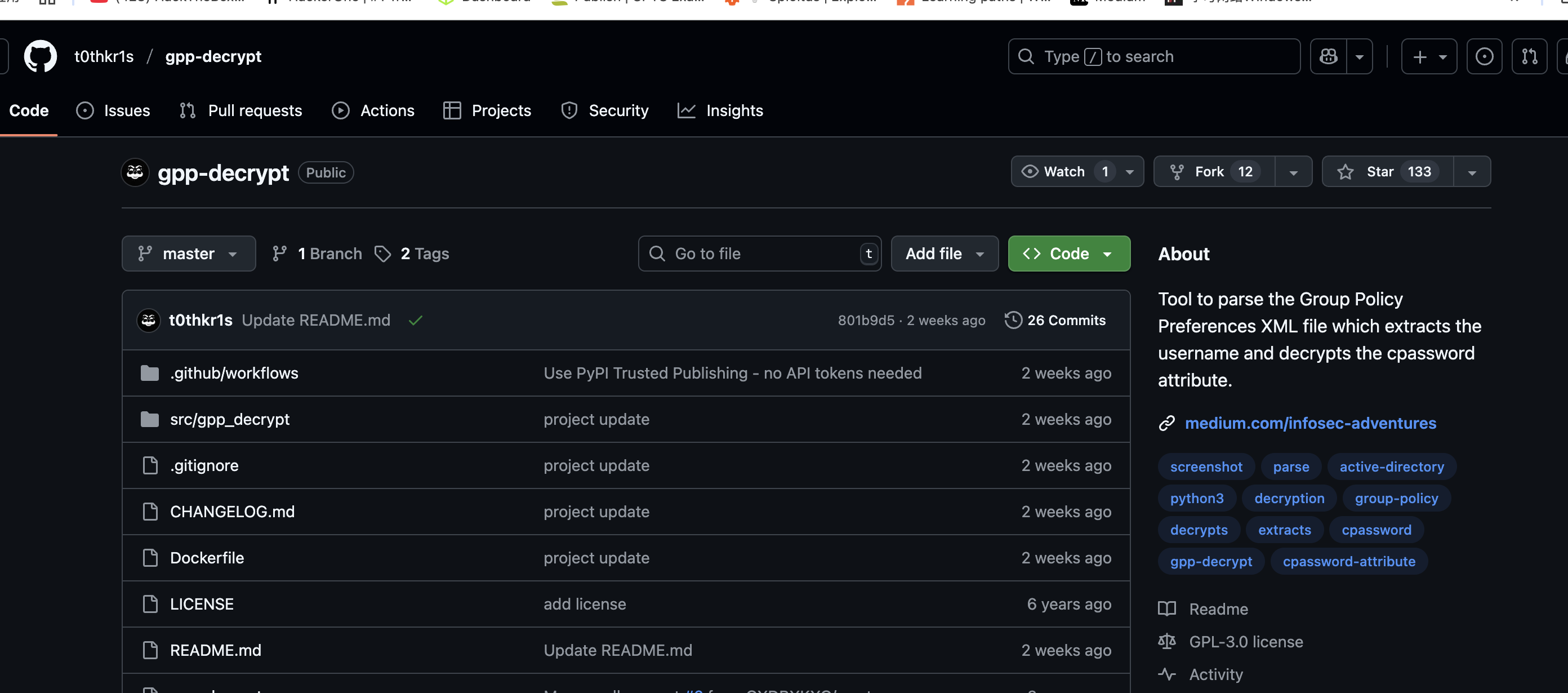The width and height of the screenshot is (1568, 693).
Task: Expand the Star lists dropdown
Action: (x=1472, y=172)
